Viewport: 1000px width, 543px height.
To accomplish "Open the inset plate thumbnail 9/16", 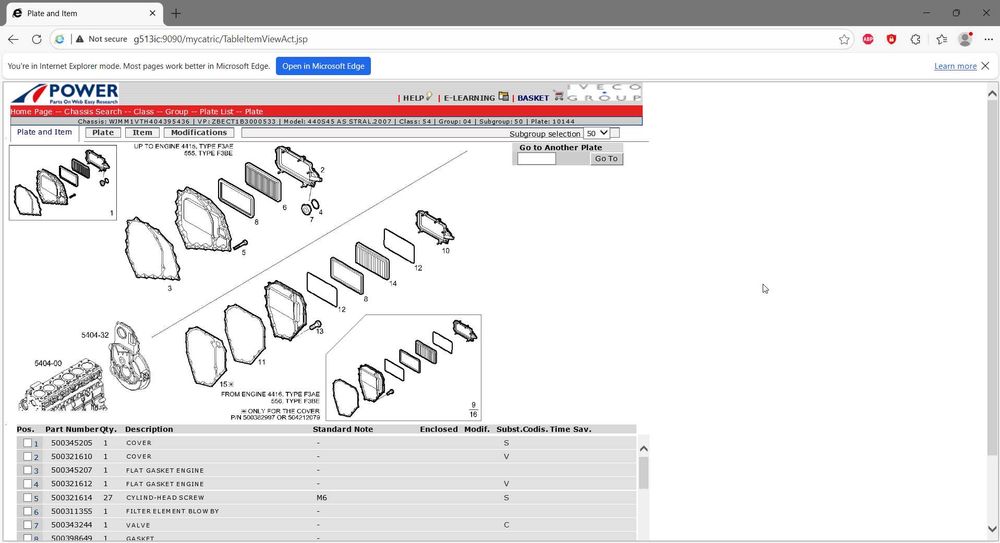I will pos(404,368).
